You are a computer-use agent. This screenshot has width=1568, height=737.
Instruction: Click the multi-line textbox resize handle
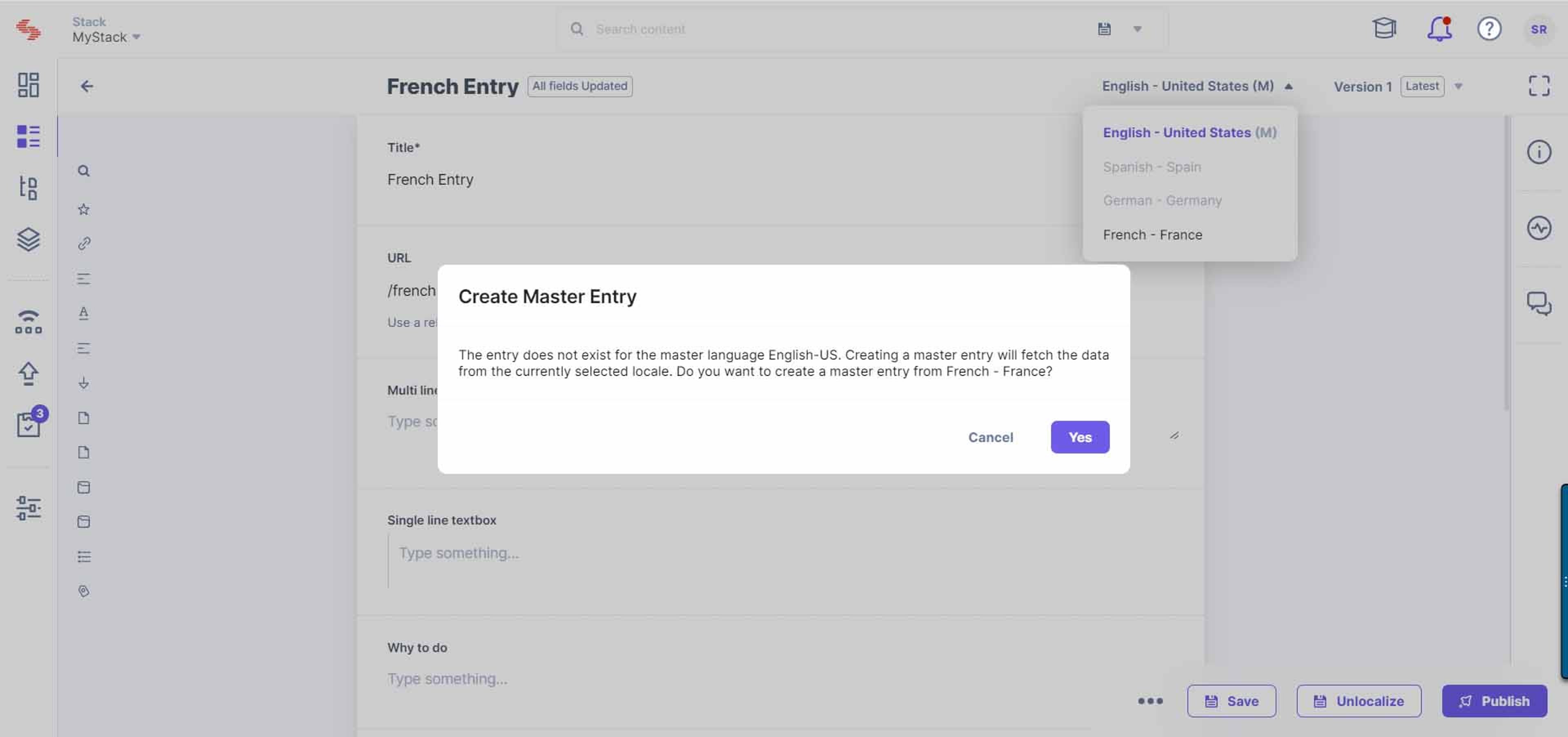[1174, 435]
